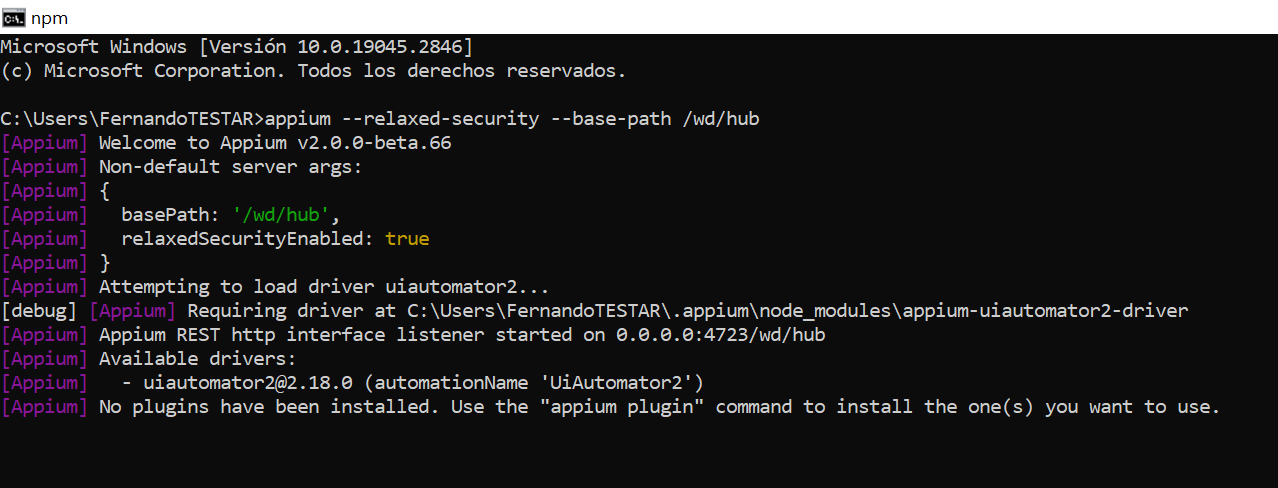This screenshot has width=1278, height=488.
Task: Click the appium-uiautomator2-driver path text
Action: tap(1045, 311)
